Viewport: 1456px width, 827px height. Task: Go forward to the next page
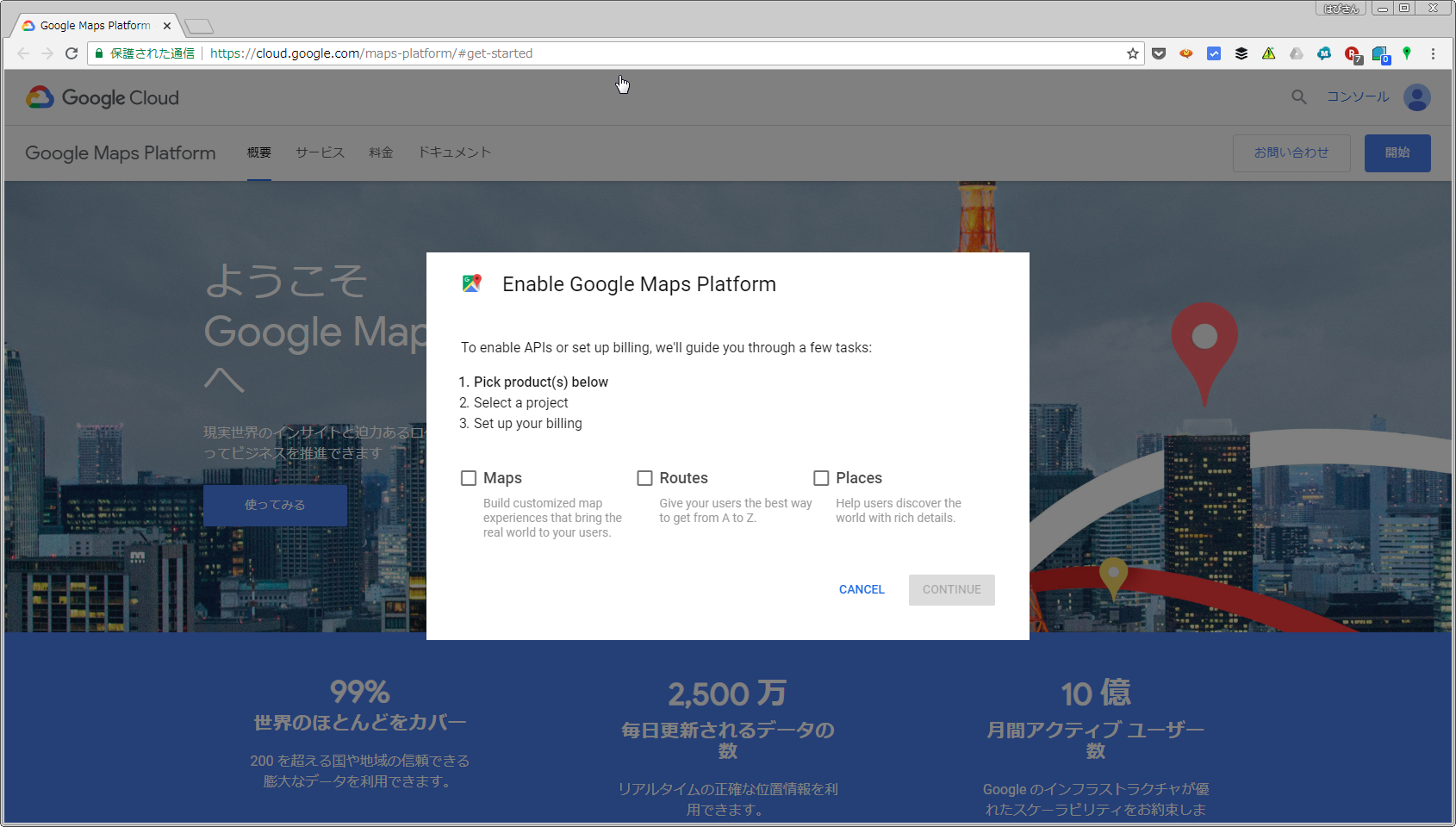tap(47, 53)
